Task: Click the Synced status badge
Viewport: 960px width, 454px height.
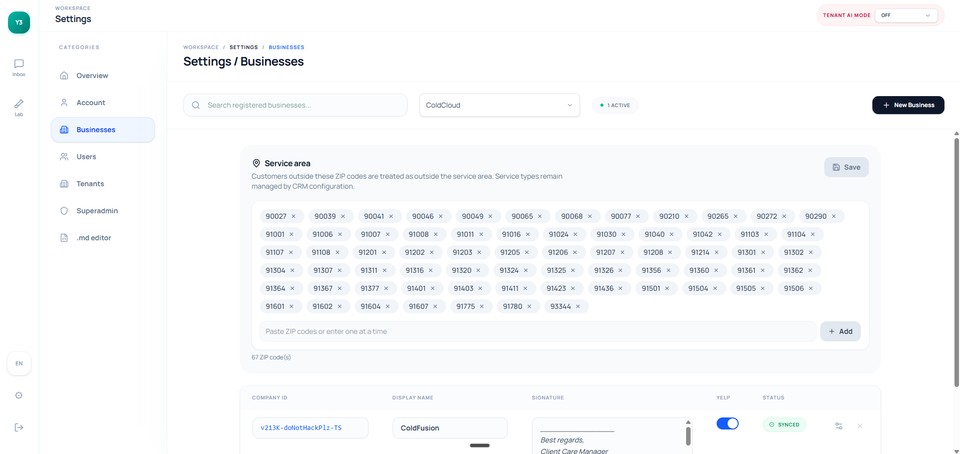Action: (784, 424)
